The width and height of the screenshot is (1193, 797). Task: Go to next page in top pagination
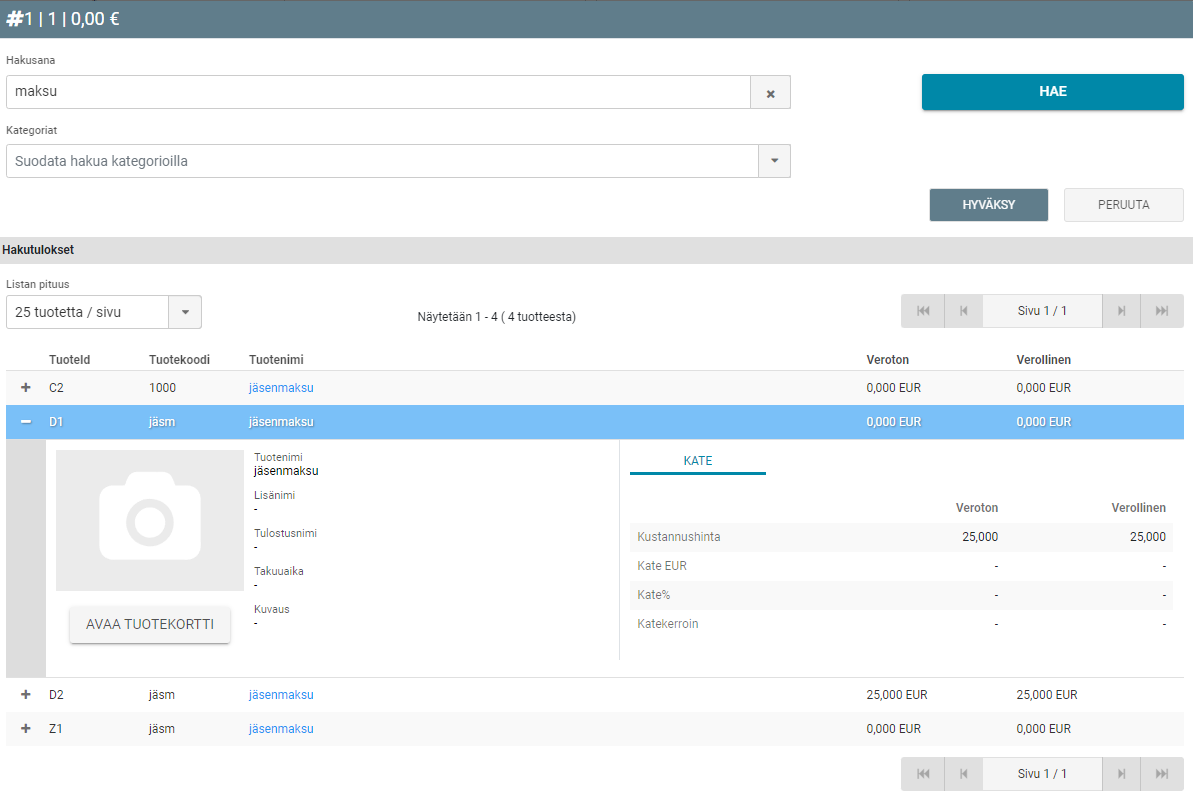tap(1121, 311)
